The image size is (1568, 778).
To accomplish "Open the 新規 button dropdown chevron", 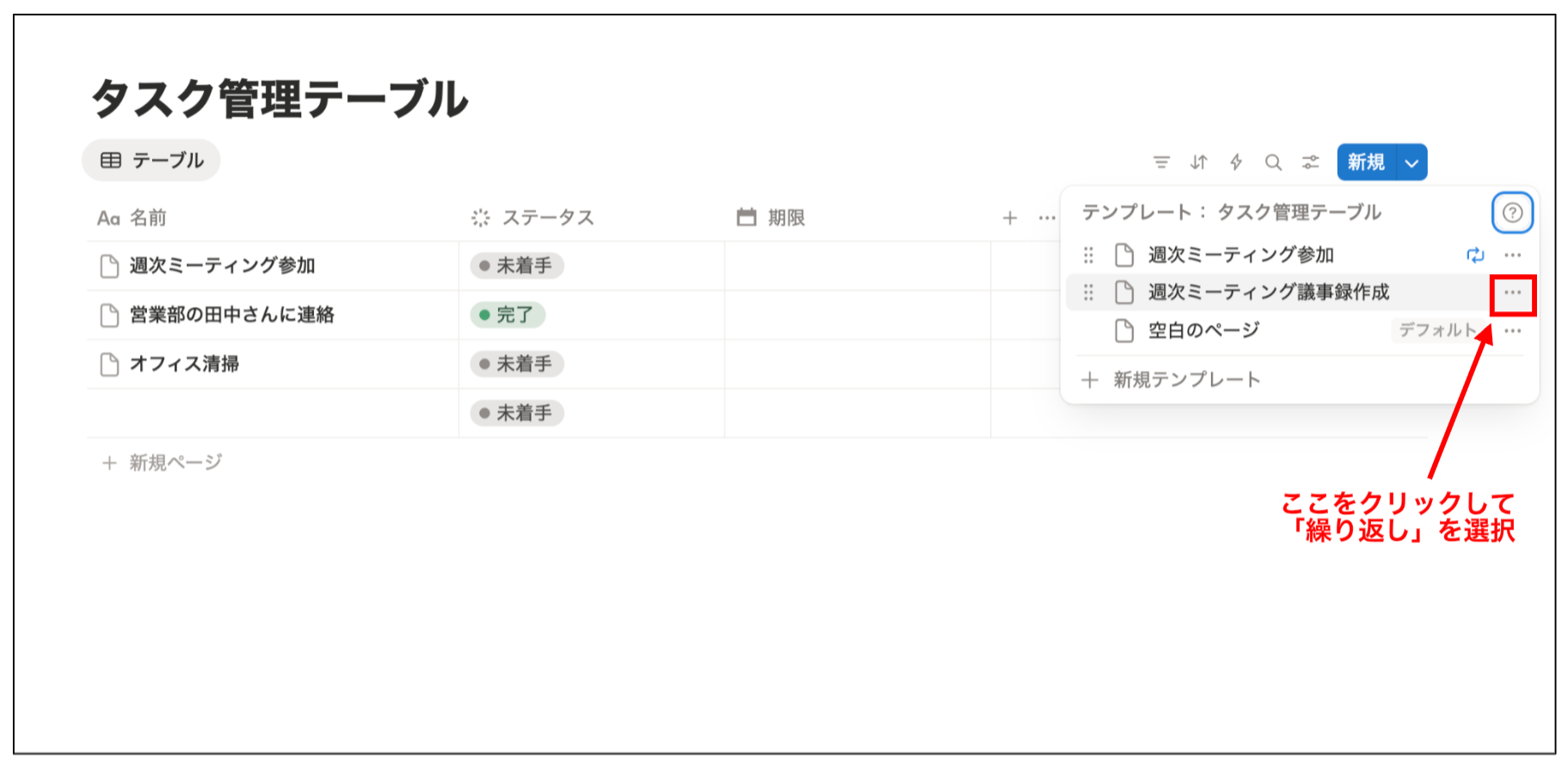I will 1410,162.
